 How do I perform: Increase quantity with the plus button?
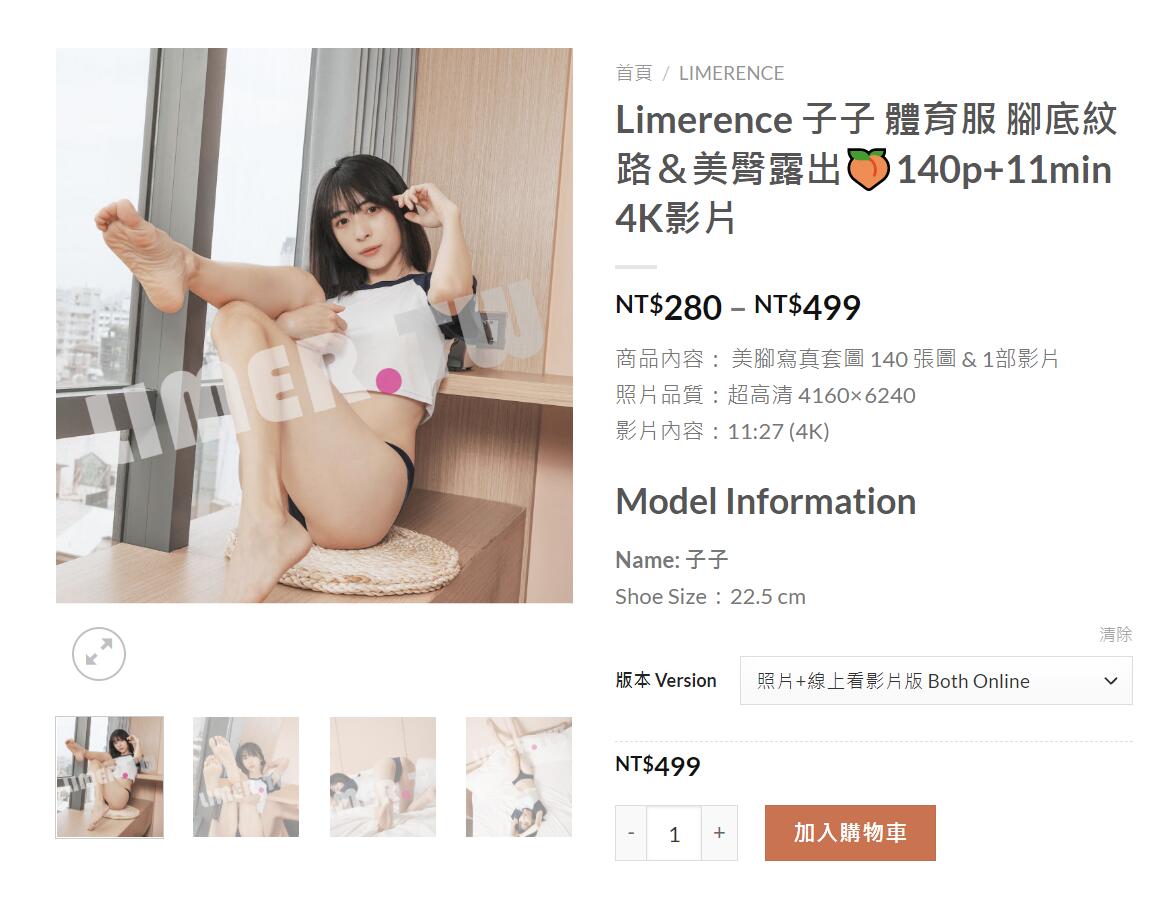point(719,833)
